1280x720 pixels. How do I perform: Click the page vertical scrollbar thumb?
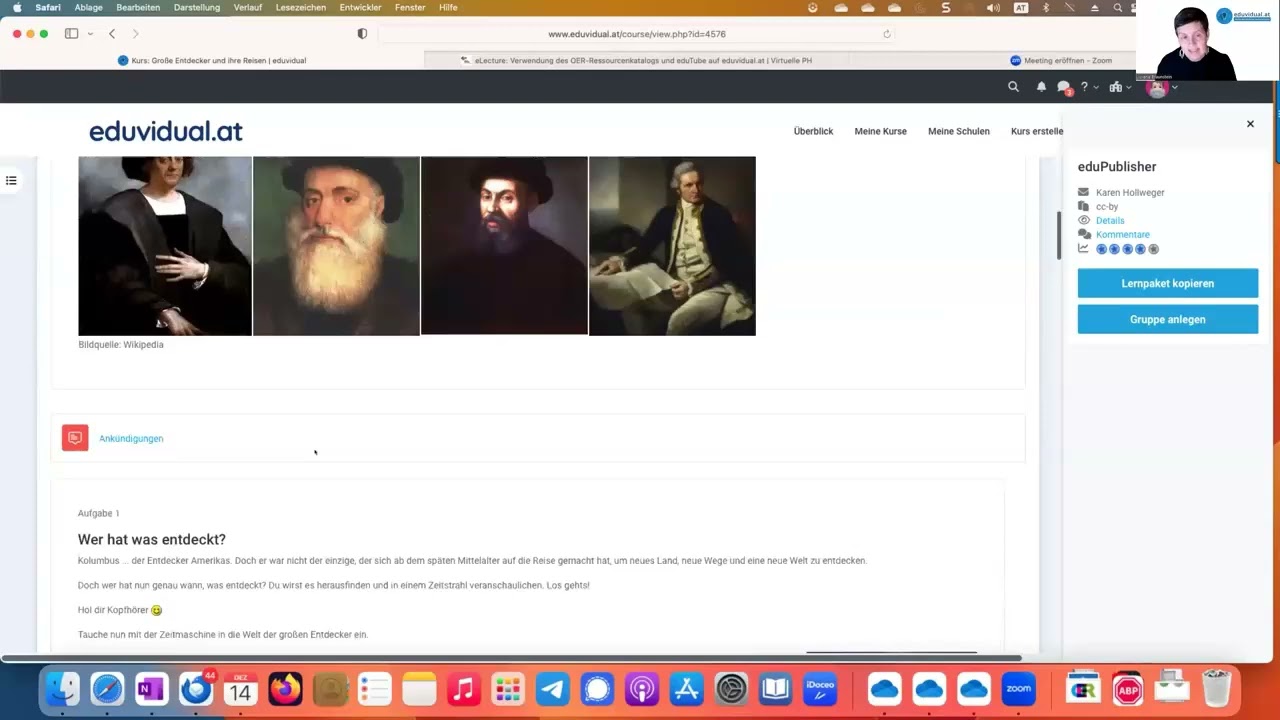tap(1058, 236)
